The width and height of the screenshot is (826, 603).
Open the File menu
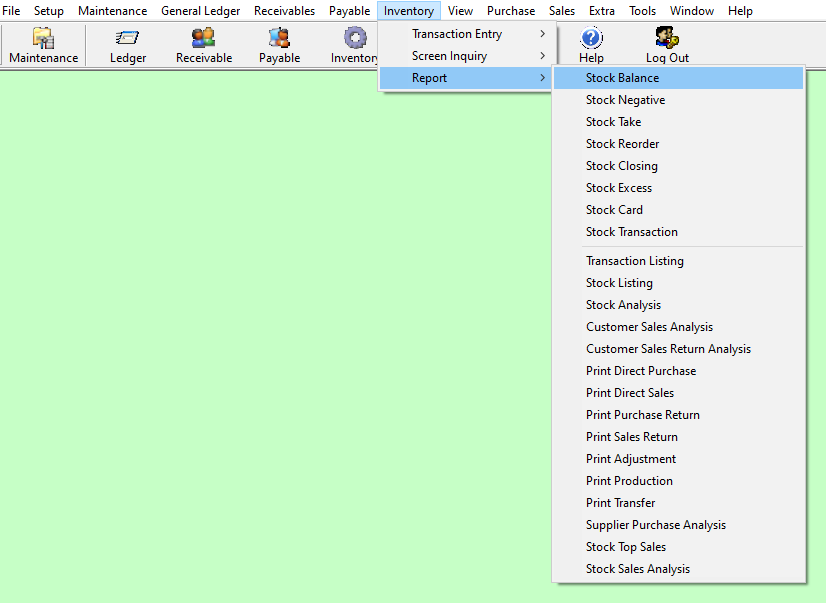coord(11,11)
